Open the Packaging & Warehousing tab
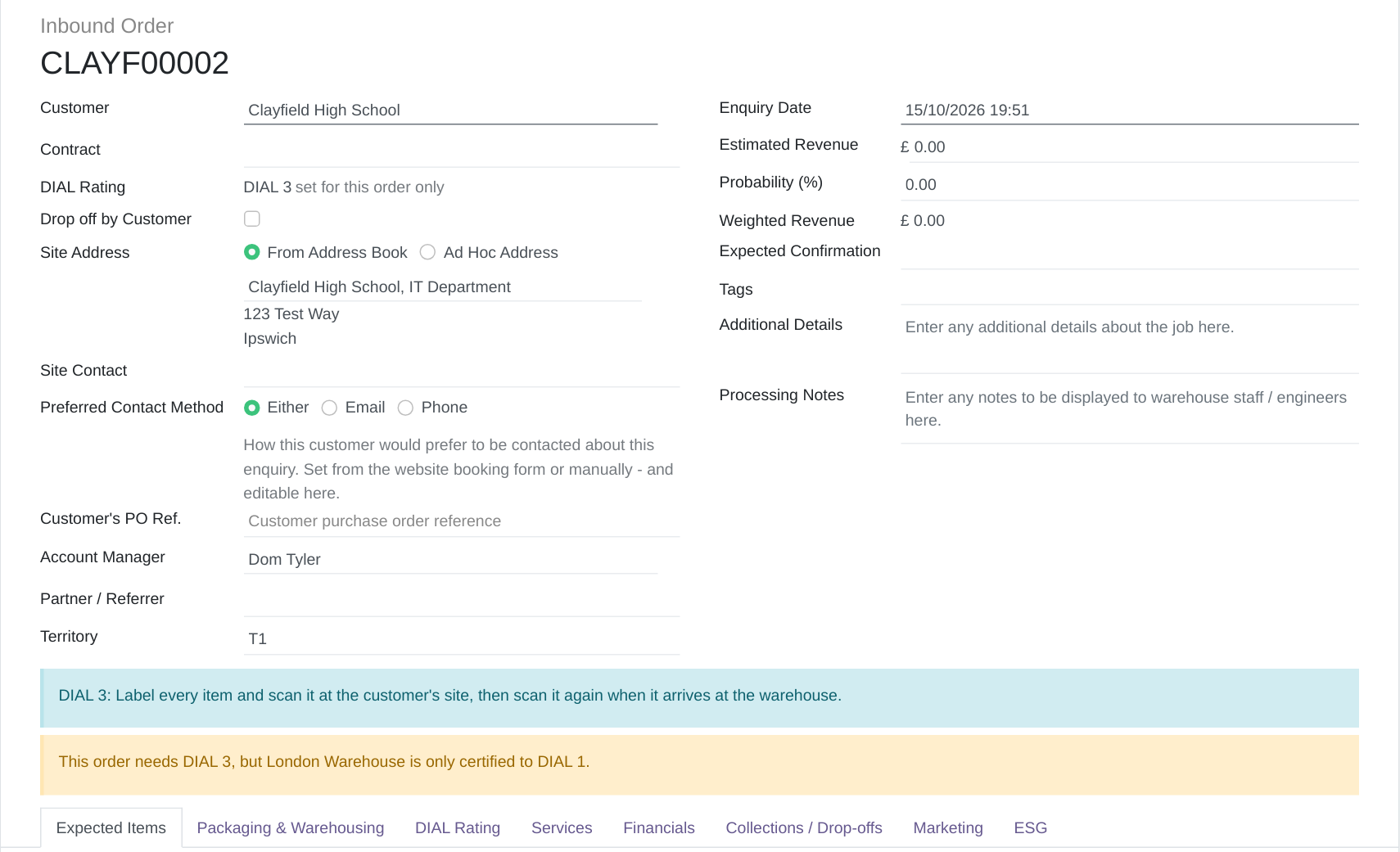 (x=291, y=828)
